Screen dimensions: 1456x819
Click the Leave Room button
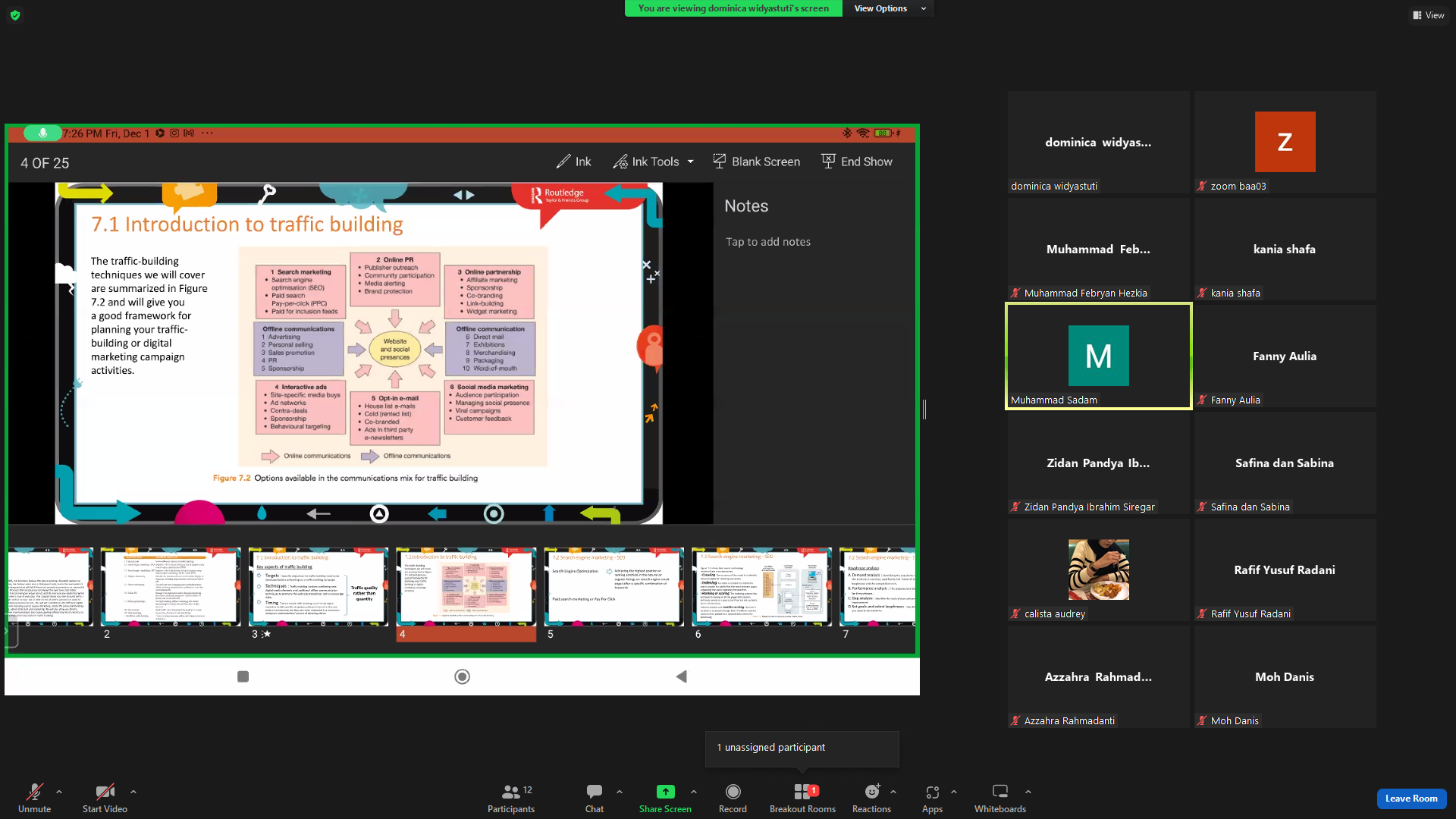click(x=1411, y=799)
